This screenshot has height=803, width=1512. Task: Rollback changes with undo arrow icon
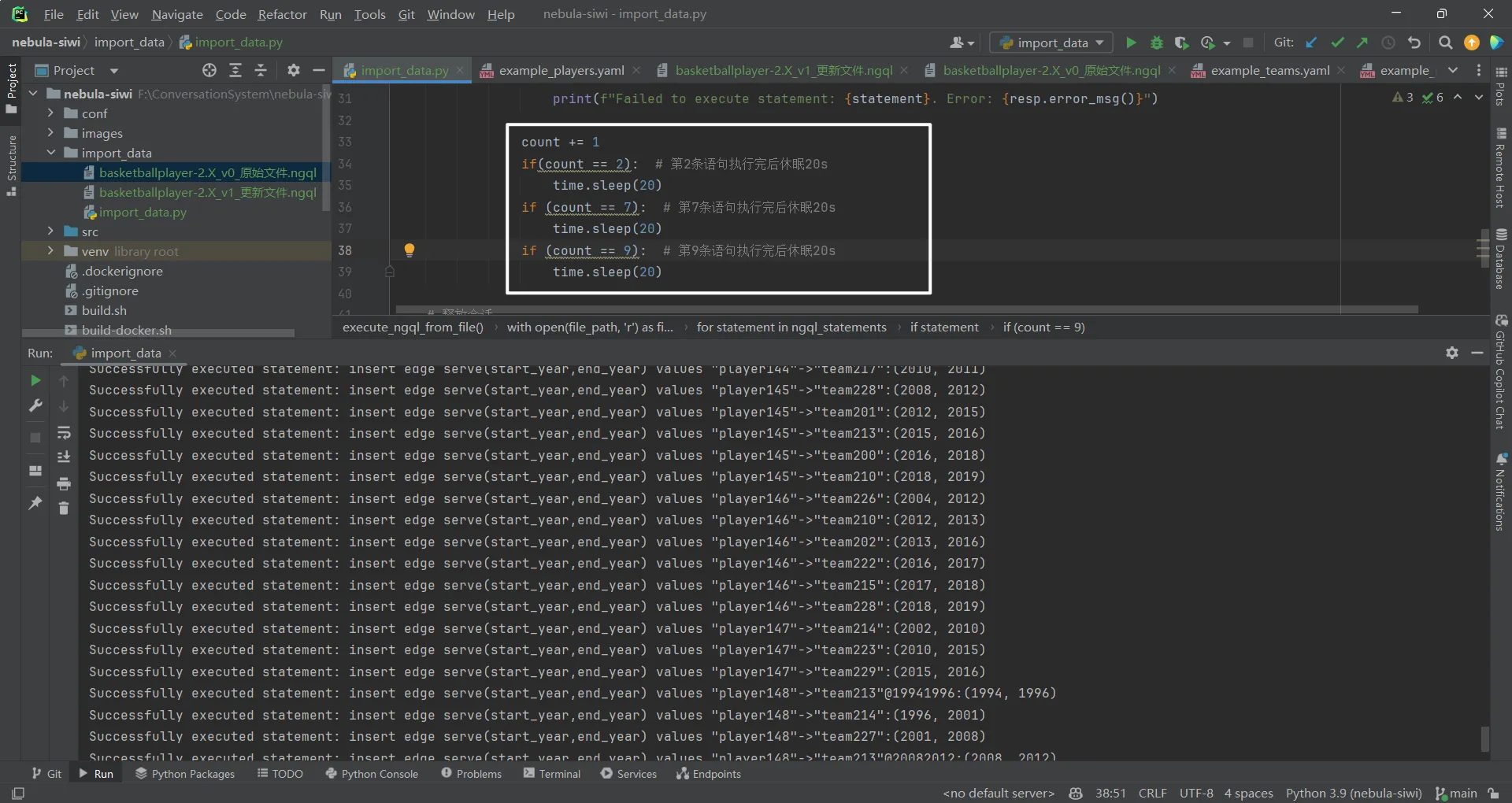[x=1414, y=43]
